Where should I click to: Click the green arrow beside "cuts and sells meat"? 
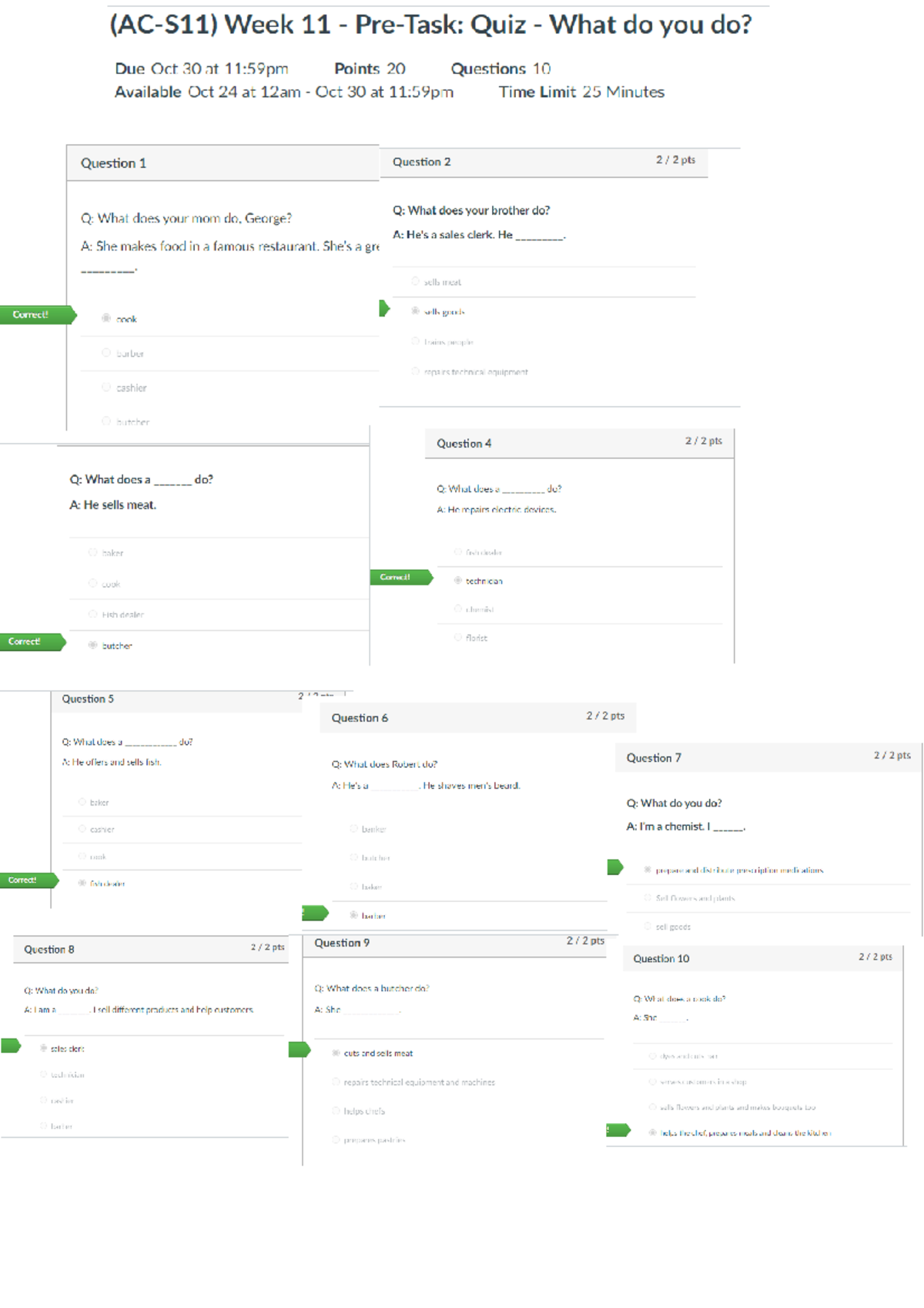click(x=299, y=1049)
